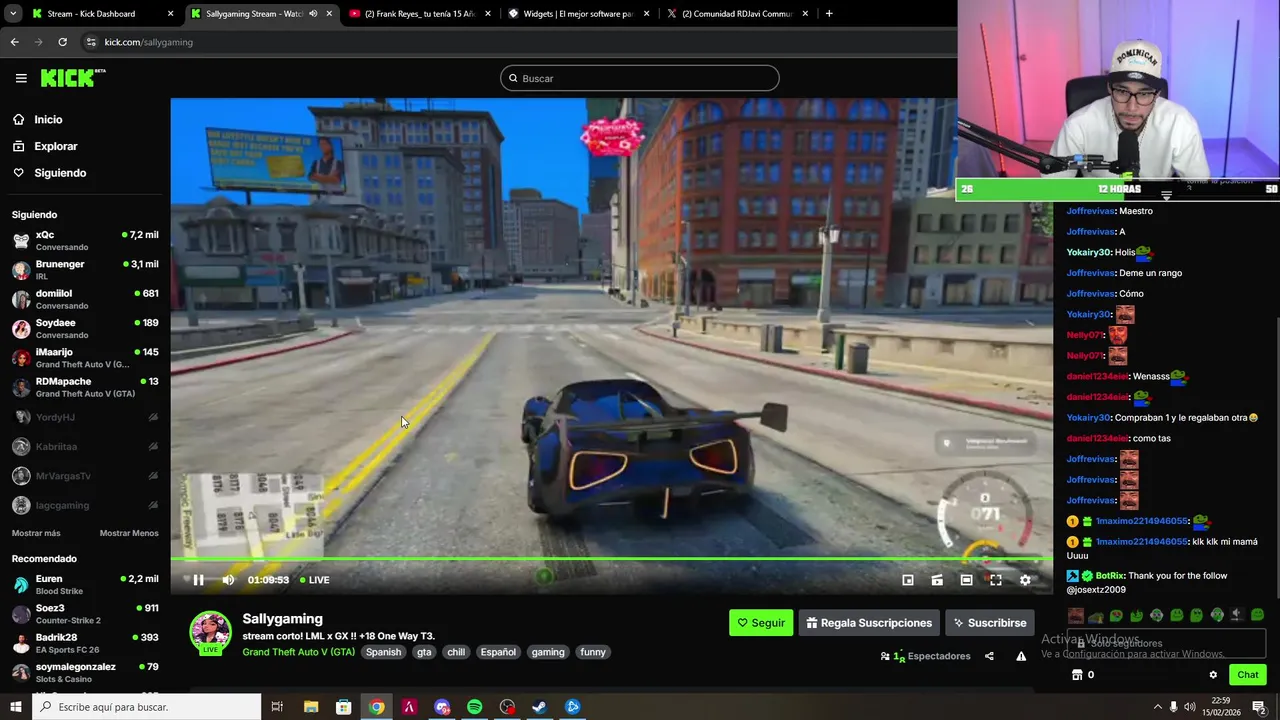Open Soez3 recommended channel
Viewport: 1280px width, 720px height.
[x=85, y=614]
